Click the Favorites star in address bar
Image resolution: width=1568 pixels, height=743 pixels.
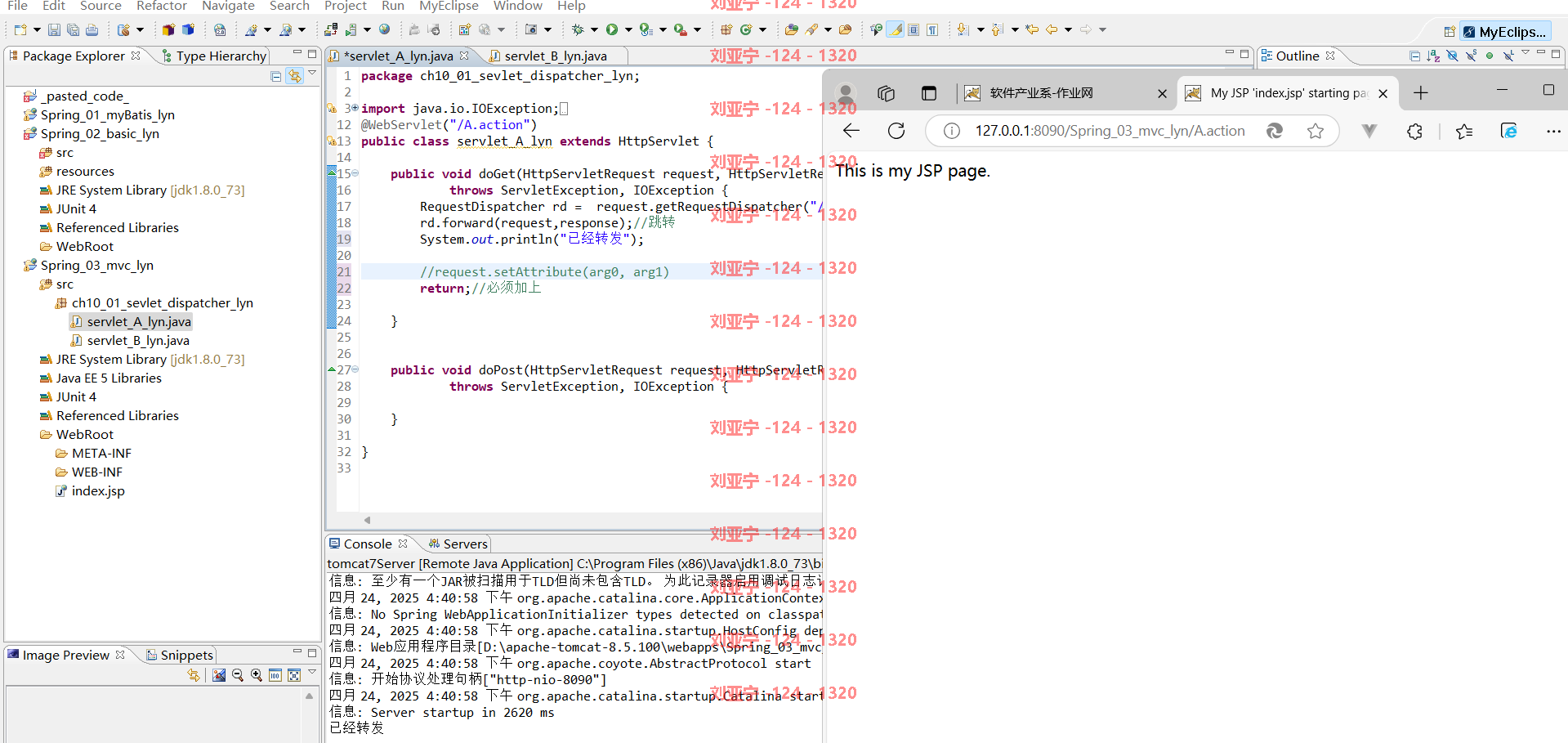click(1316, 131)
